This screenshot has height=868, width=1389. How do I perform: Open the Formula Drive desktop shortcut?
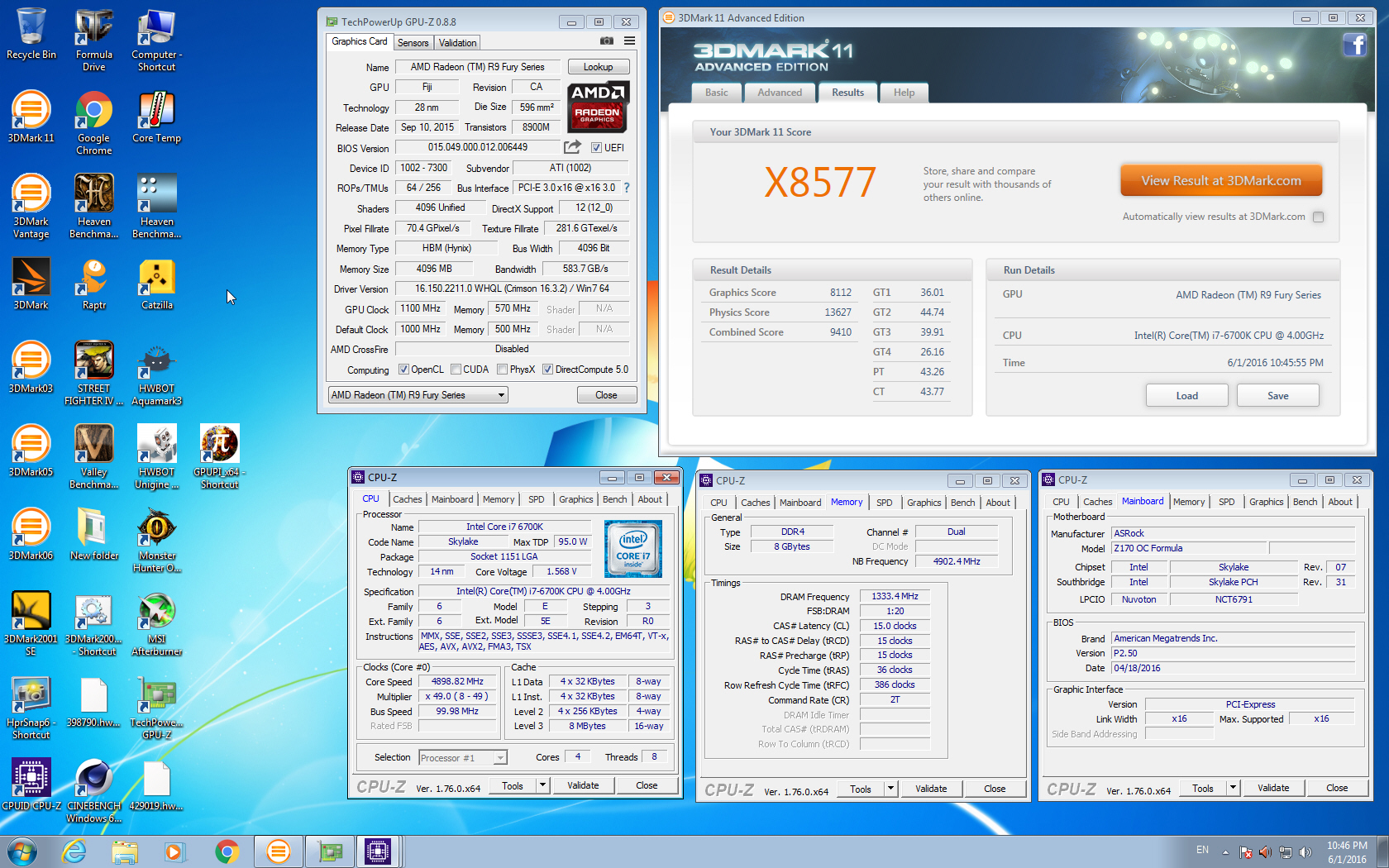94,39
